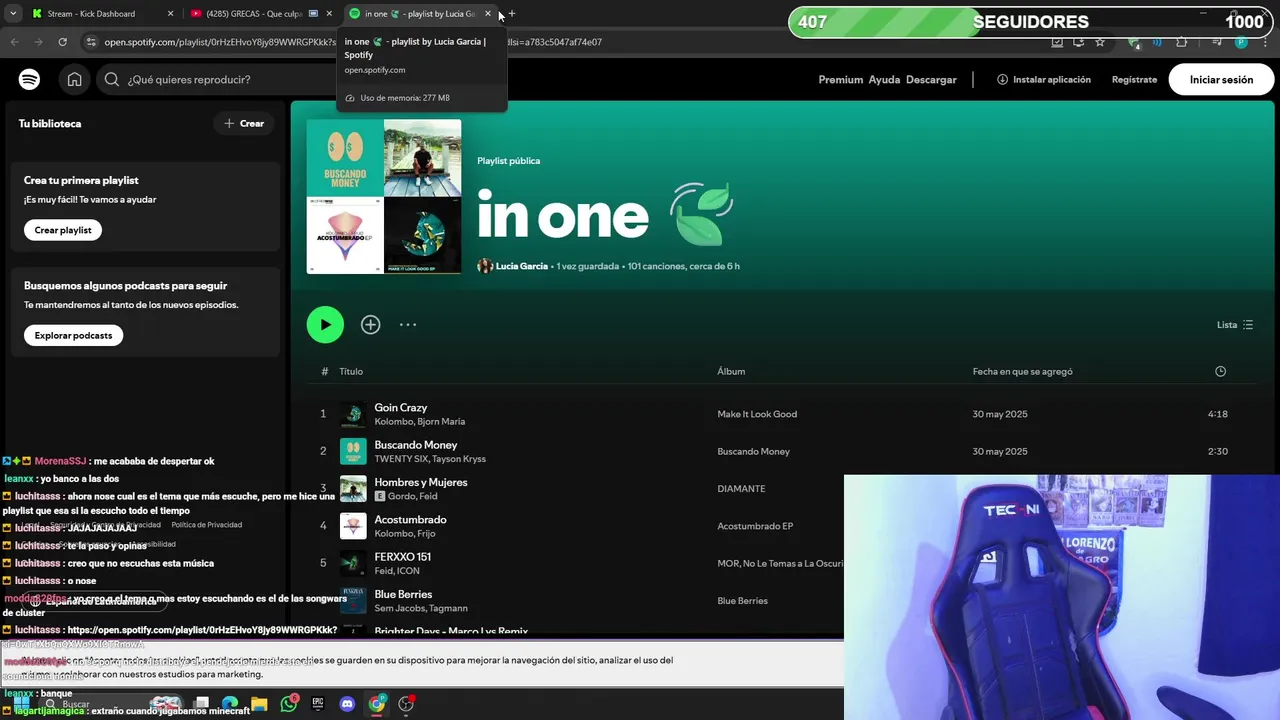The height and width of the screenshot is (720, 1280).
Task: Click the plus 'Crear' button in library
Action: coord(244,123)
